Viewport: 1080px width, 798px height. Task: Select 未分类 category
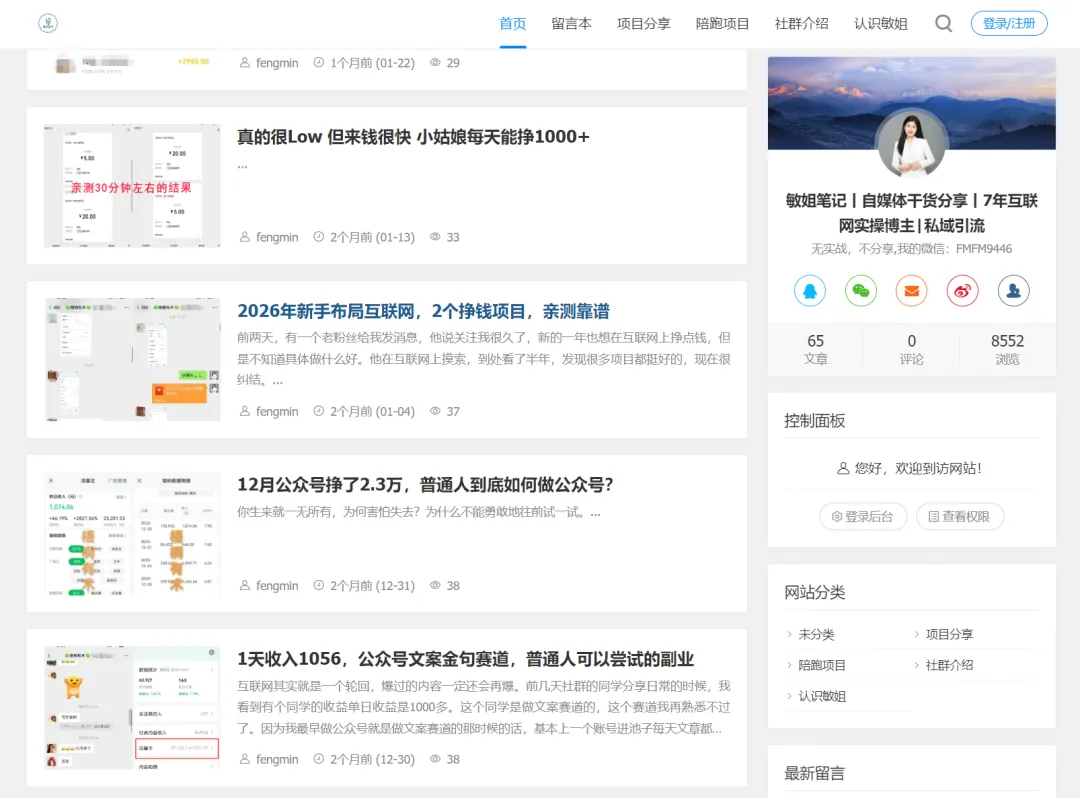click(816, 634)
